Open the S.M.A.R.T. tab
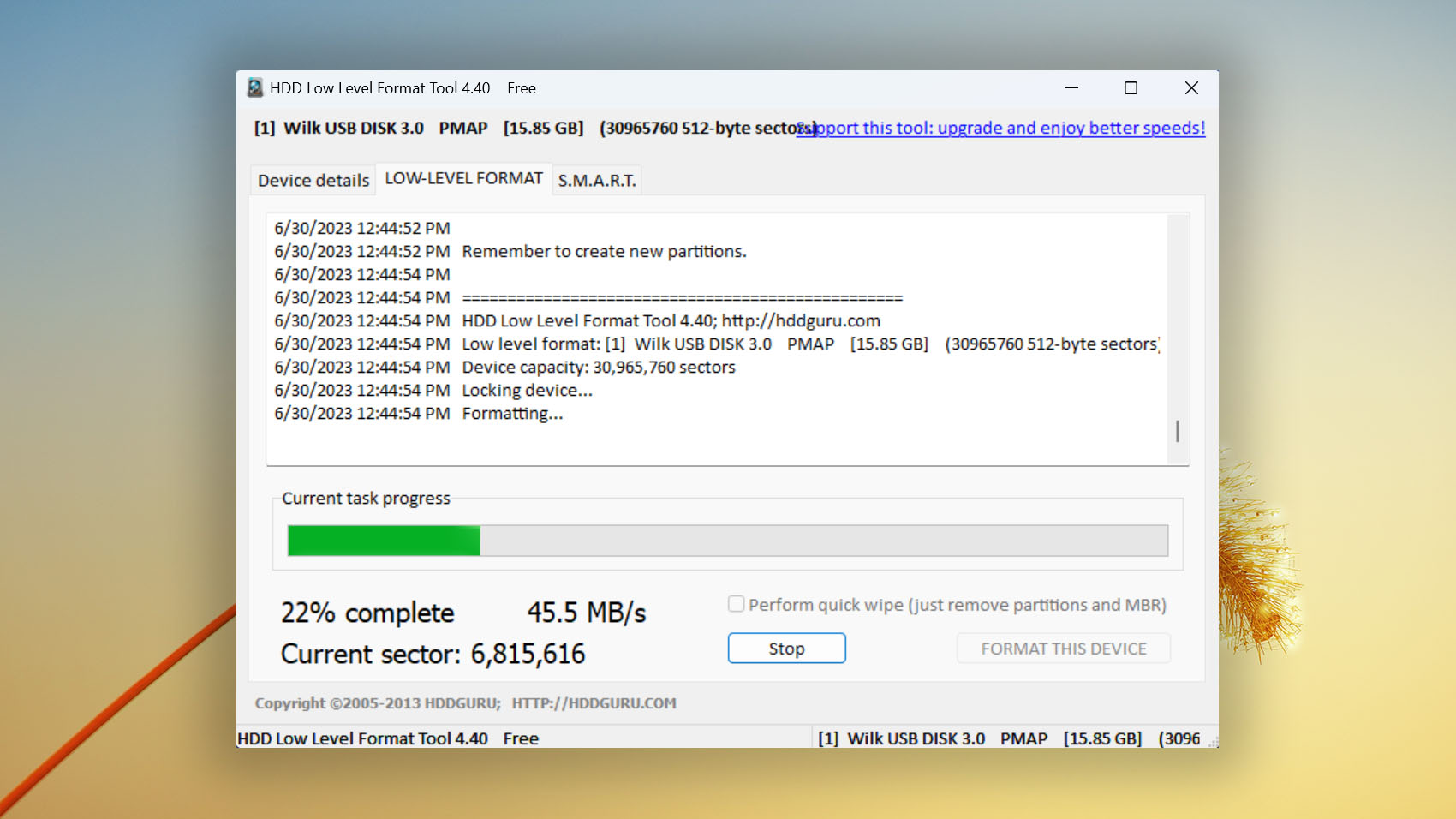The image size is (1456, 819). coord(597,180)
